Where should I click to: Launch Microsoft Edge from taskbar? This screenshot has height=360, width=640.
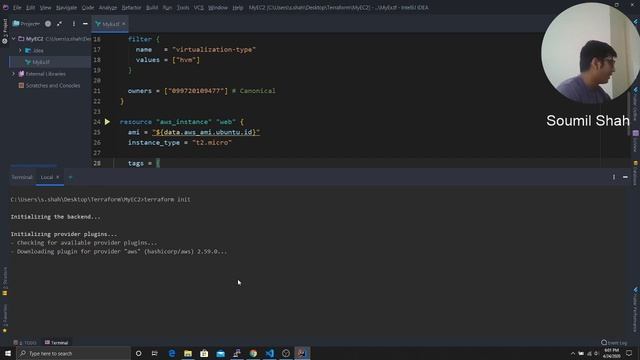(x=171, y=353)
